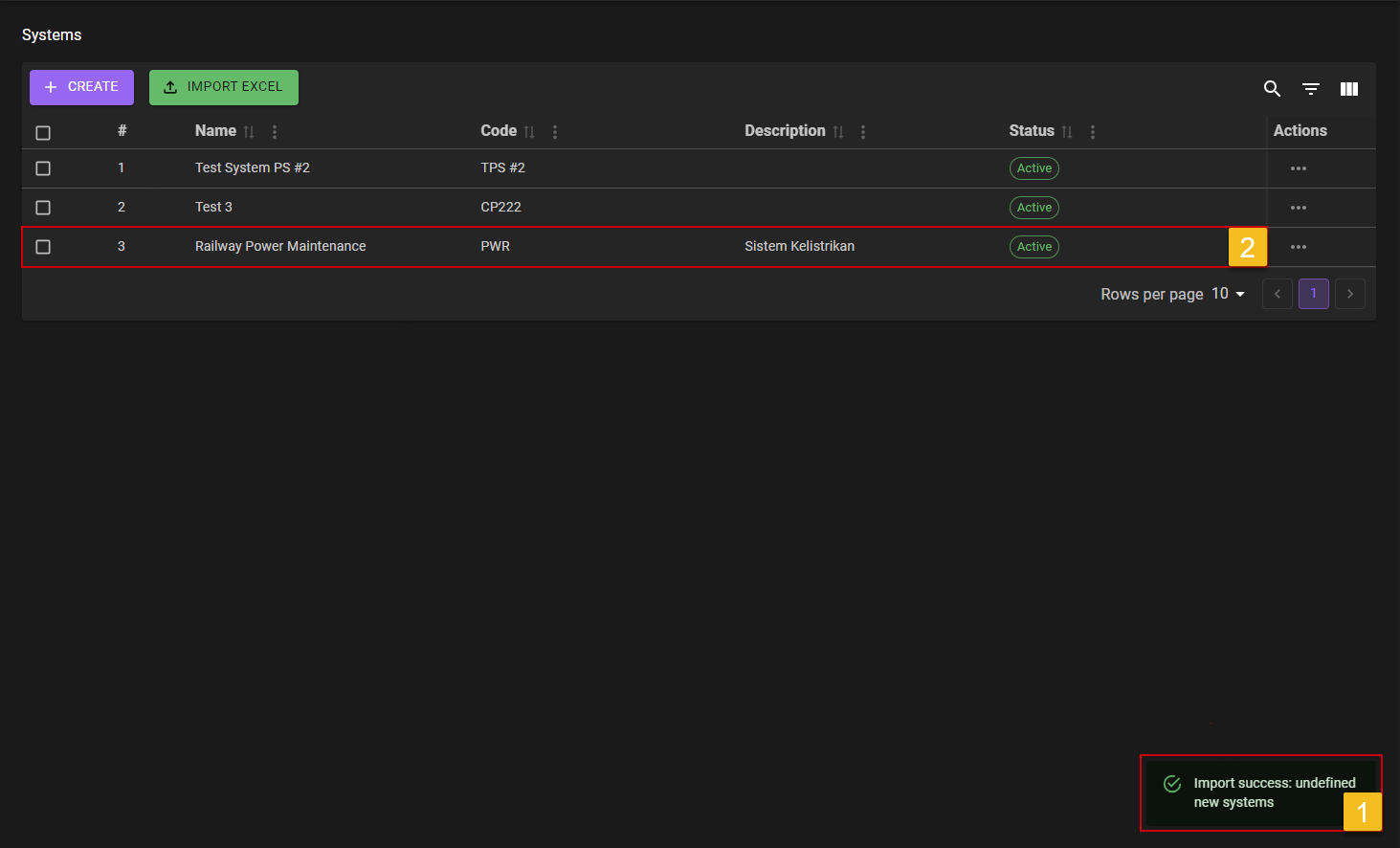The height and width of the screenshot is (848, 1400).
Task: Sort table by Status column
Action: click(x=1067, y=132)
